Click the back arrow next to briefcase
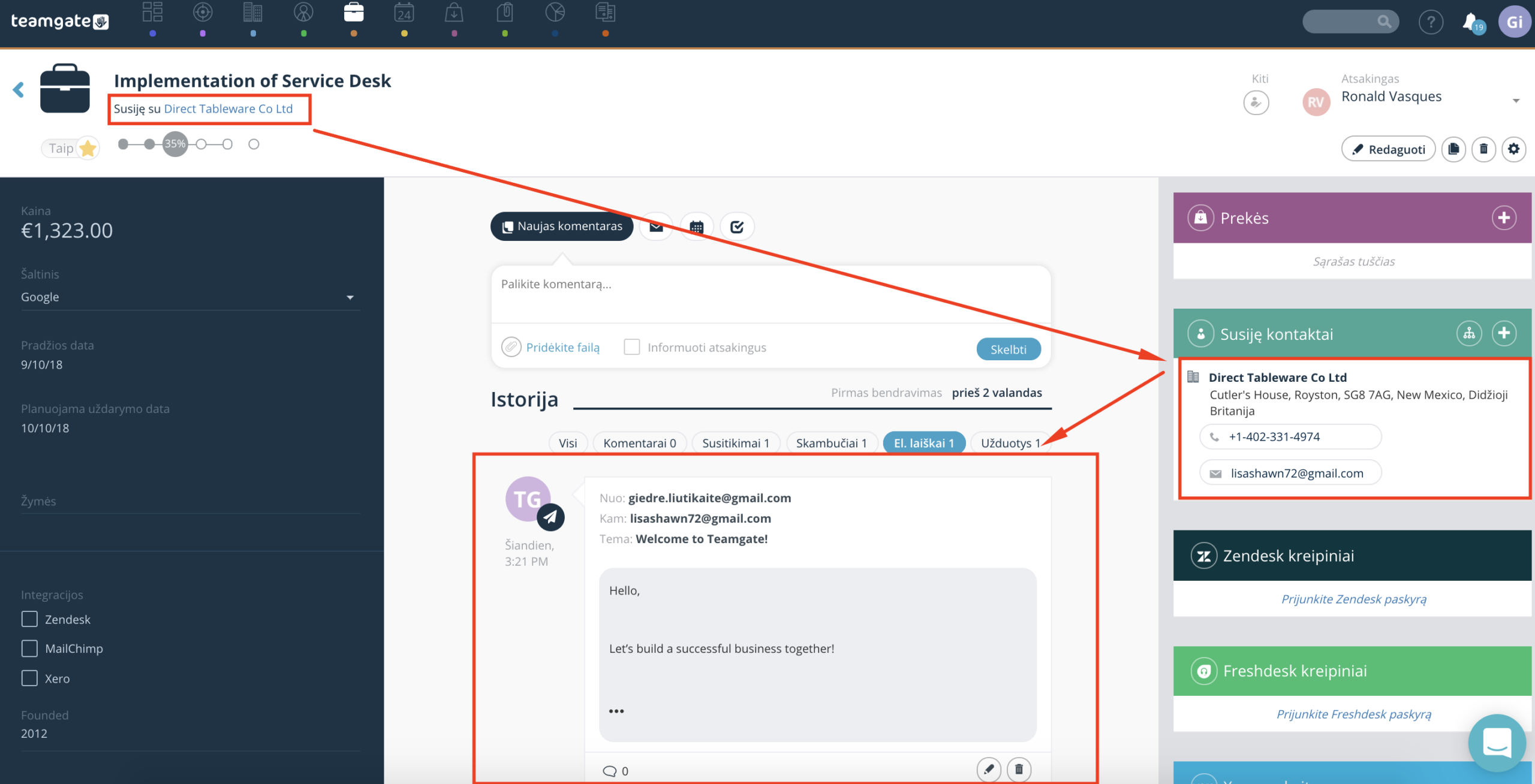Image resolution: width=1535 pixels, height=784 pixels. [19, 90]
